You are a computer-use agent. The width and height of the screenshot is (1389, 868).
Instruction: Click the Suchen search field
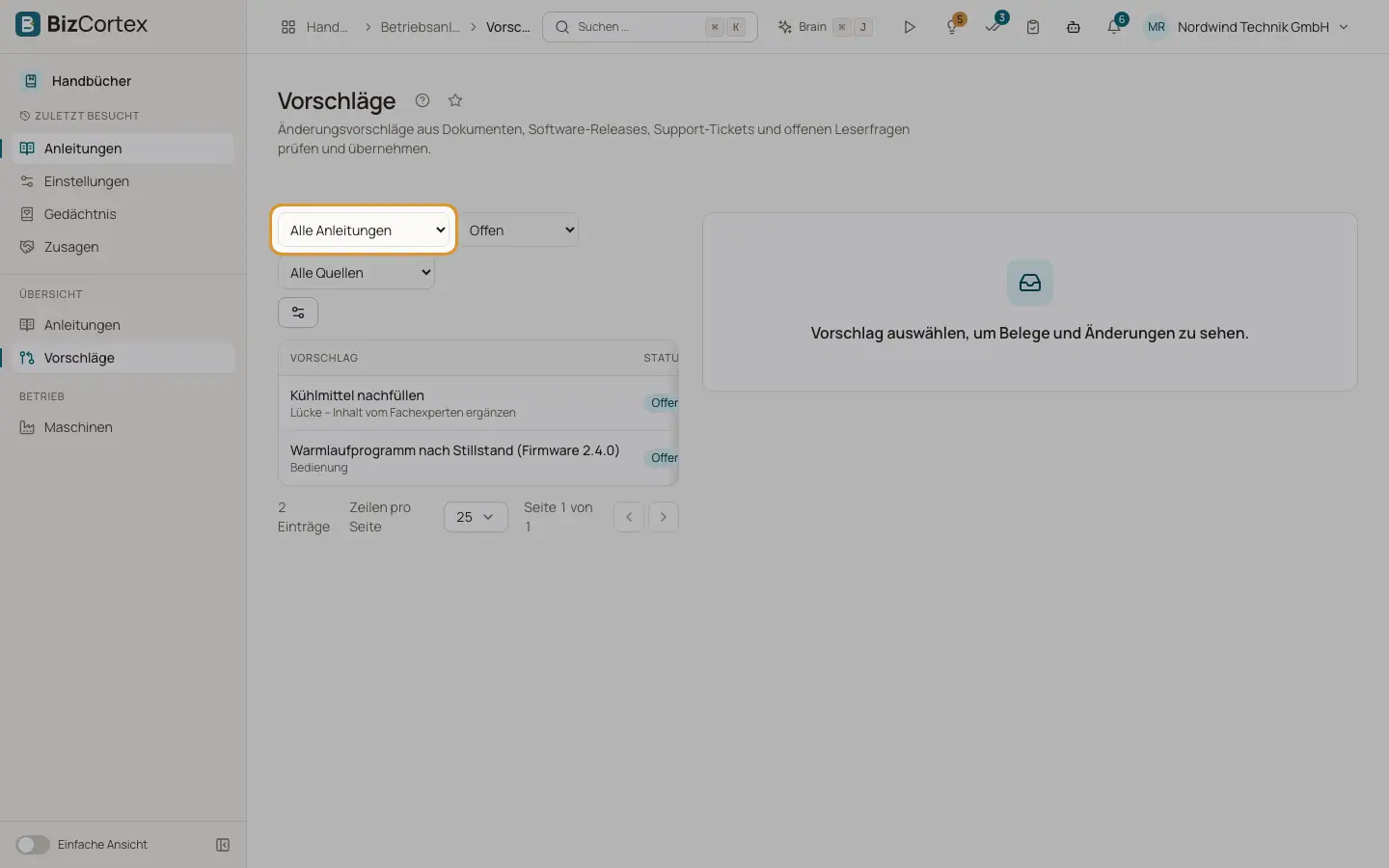650,27
